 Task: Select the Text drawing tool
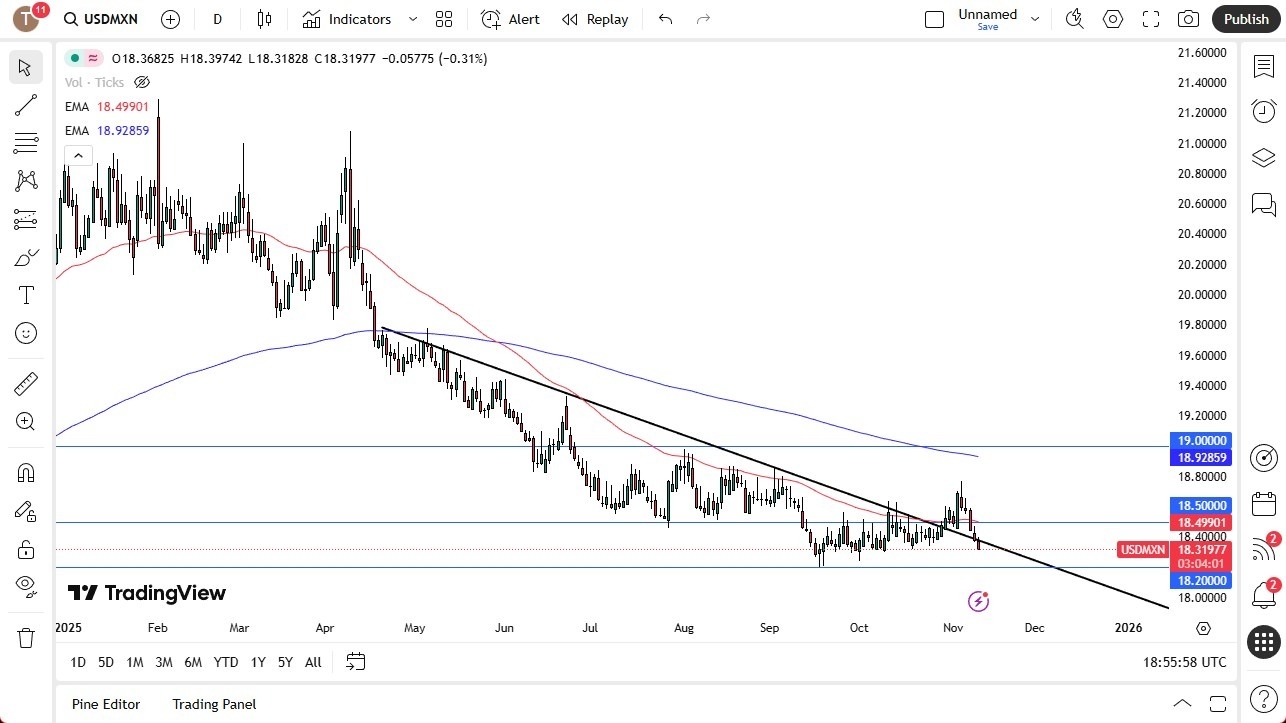tap(26, 295)
